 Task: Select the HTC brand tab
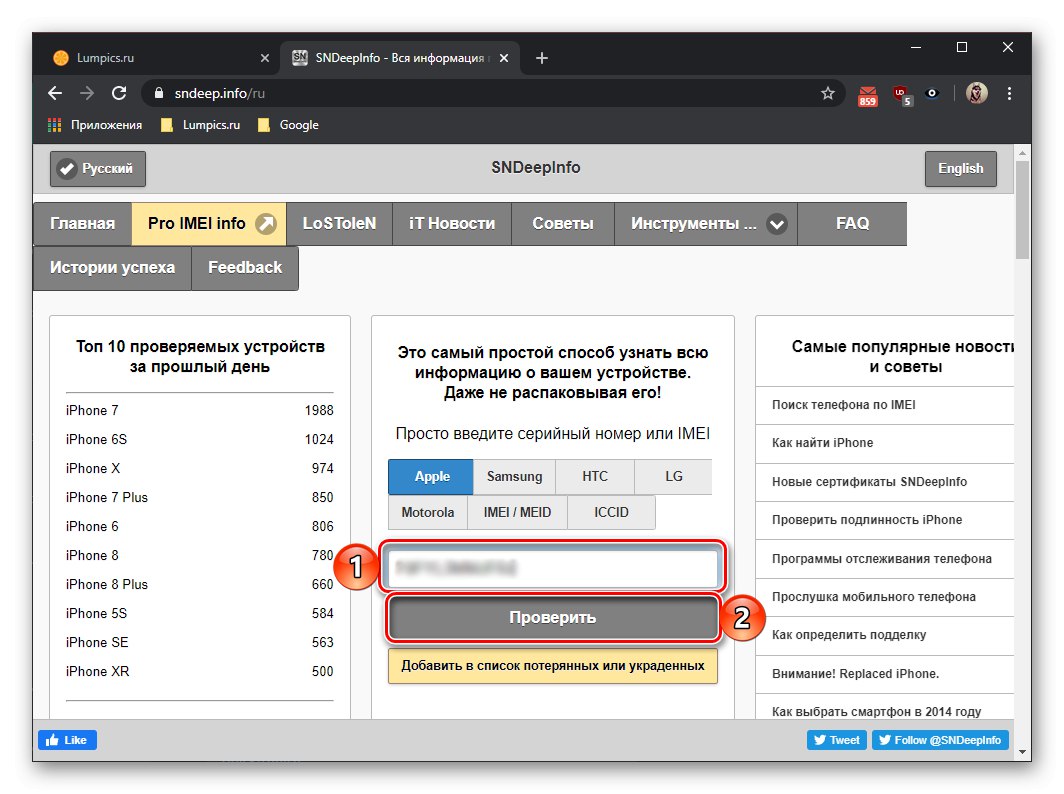[x=594, y=476]
